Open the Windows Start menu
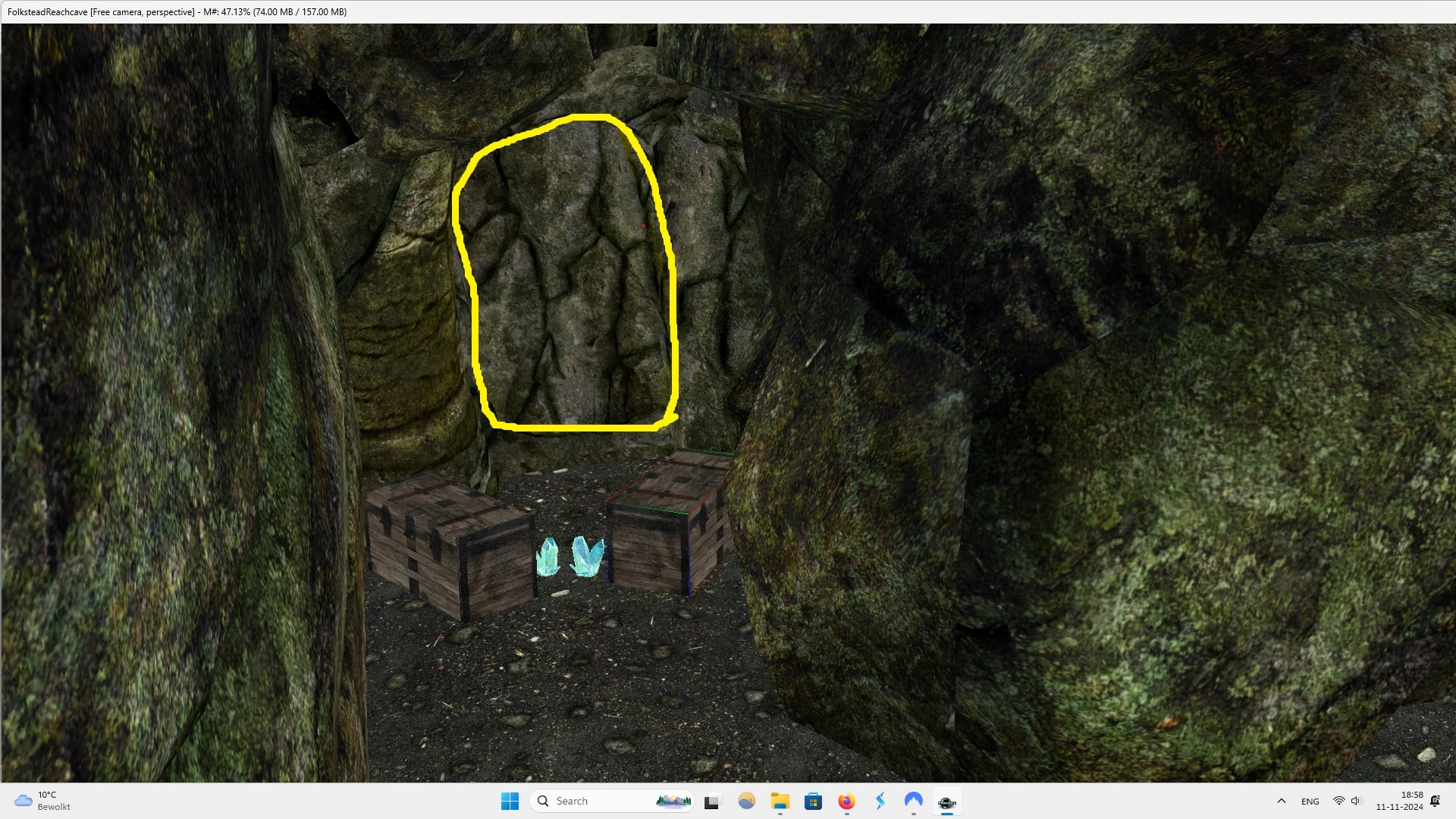 [x=510, y=801]
